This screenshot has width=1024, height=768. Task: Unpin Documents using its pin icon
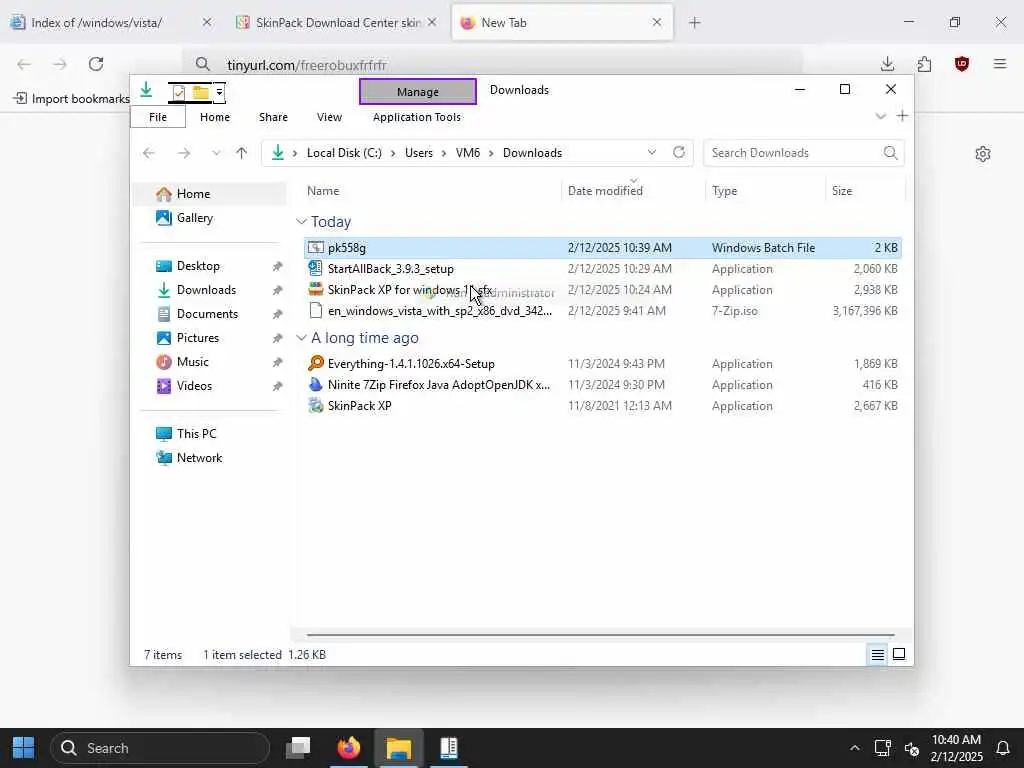(278, 315)
